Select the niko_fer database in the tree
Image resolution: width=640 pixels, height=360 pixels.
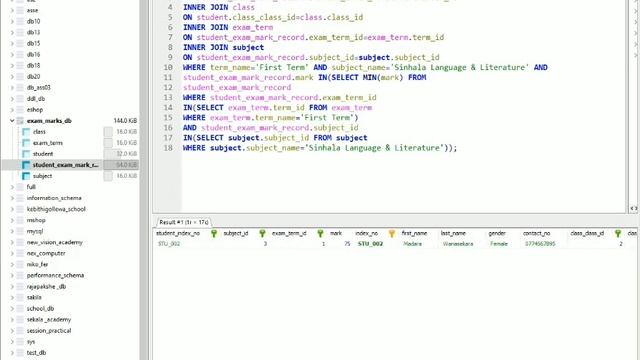38,264
